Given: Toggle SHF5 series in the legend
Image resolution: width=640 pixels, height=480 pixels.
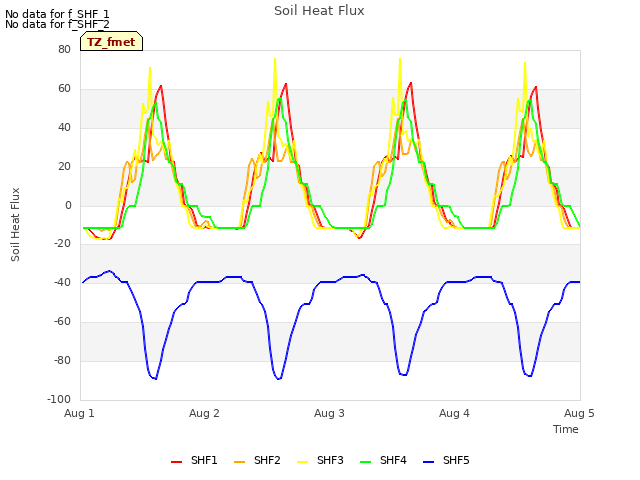Looking at the screenshot, I should click(x=447, y=460).
